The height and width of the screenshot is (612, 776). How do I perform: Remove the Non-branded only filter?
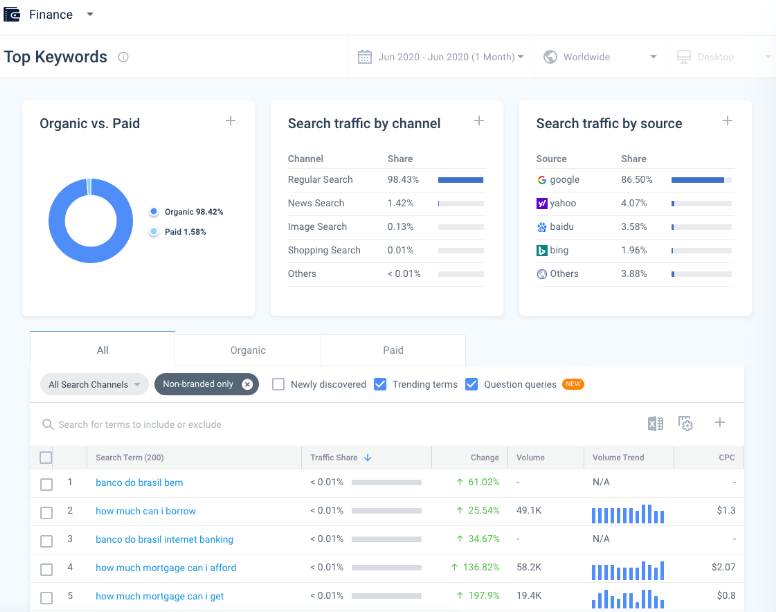tap(247, 384)
